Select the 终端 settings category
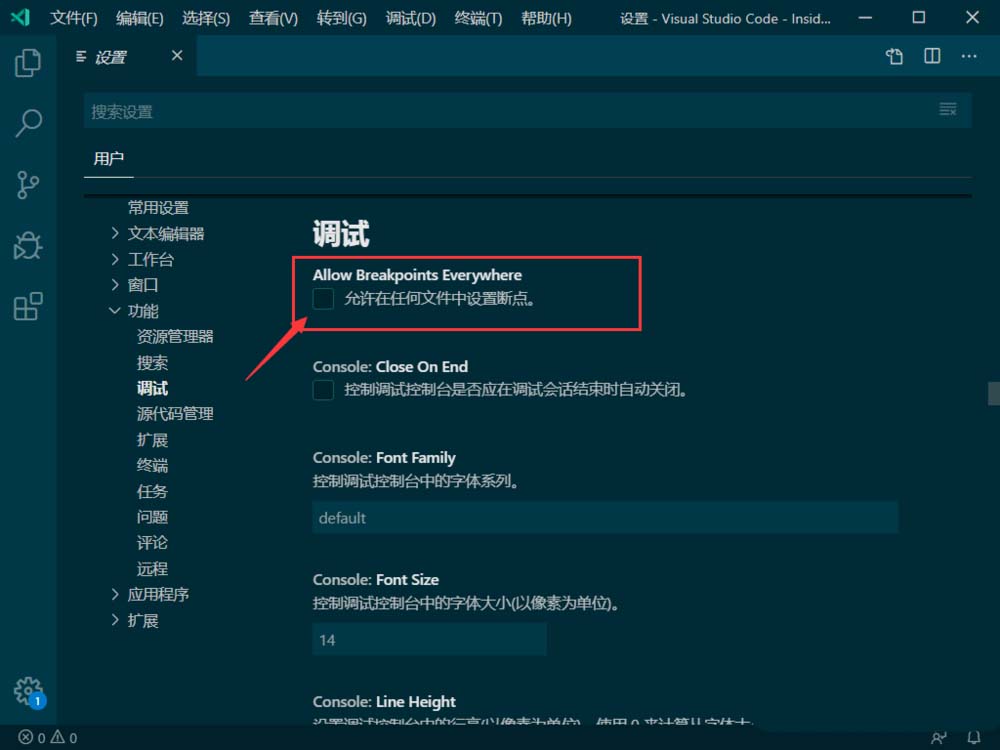 click(x=151, y=465)
